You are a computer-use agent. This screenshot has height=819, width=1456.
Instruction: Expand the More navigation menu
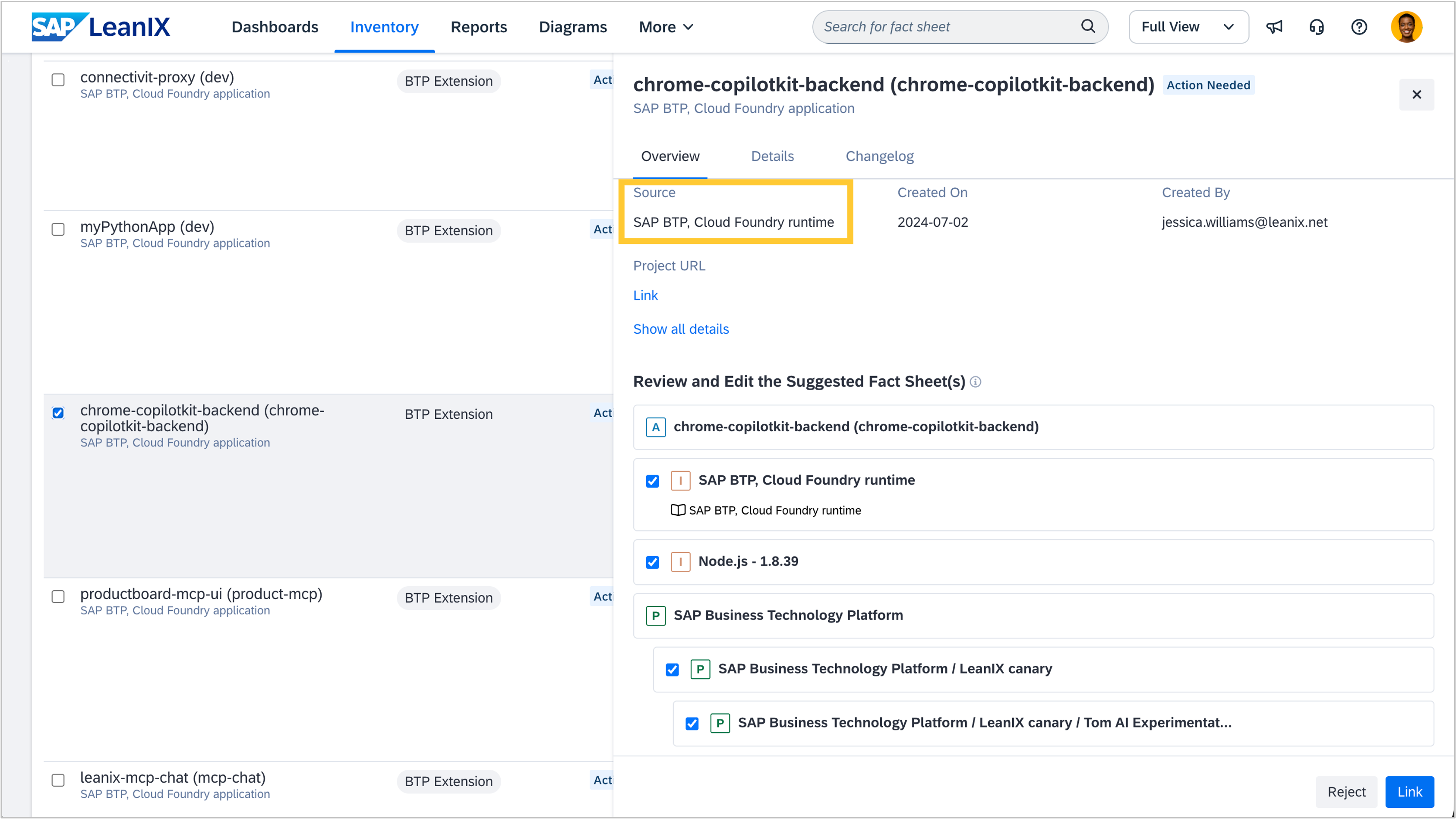click(666, 27)
